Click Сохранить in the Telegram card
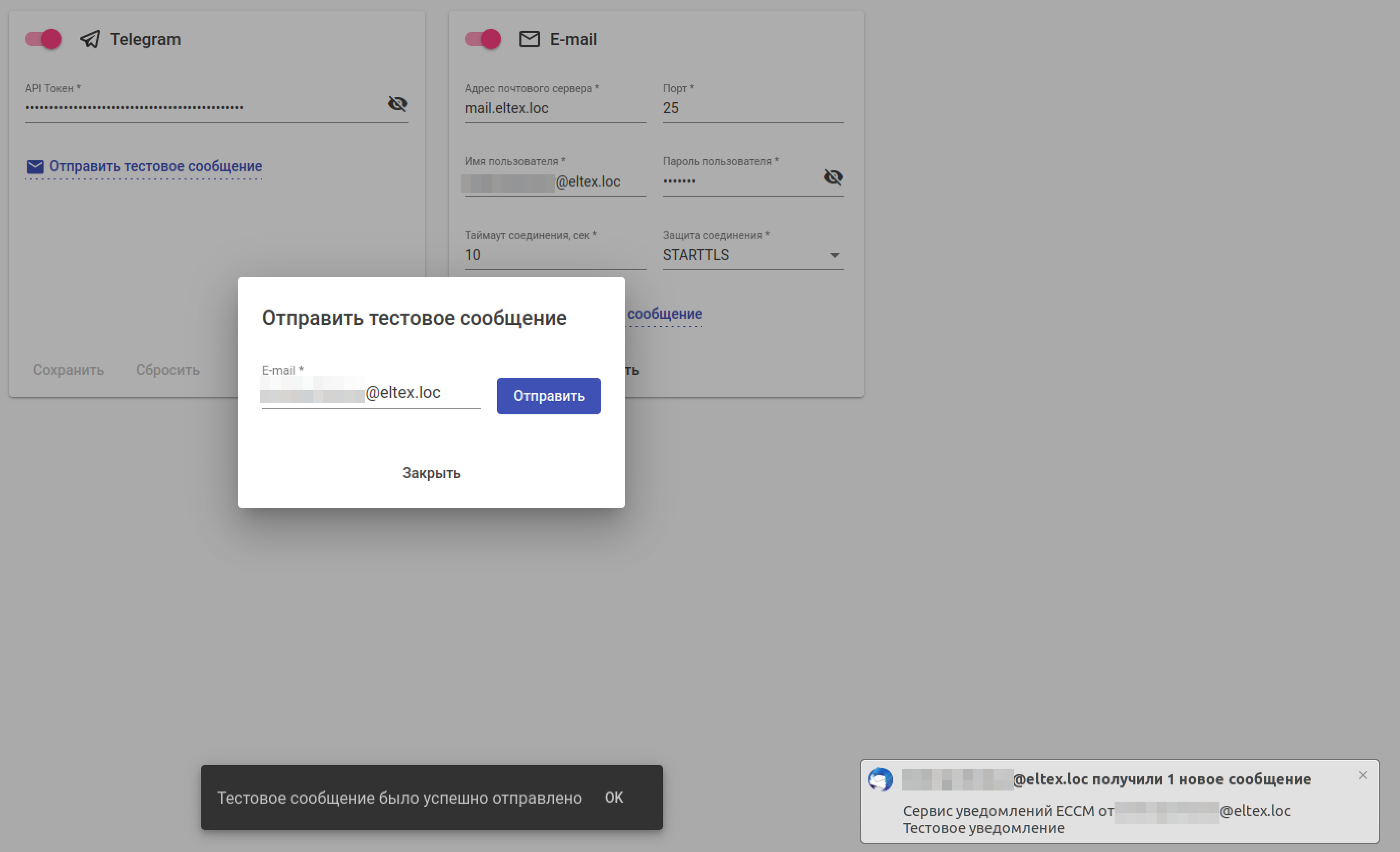Viewport: 1400px width, 852px height. tap(68, 370)
